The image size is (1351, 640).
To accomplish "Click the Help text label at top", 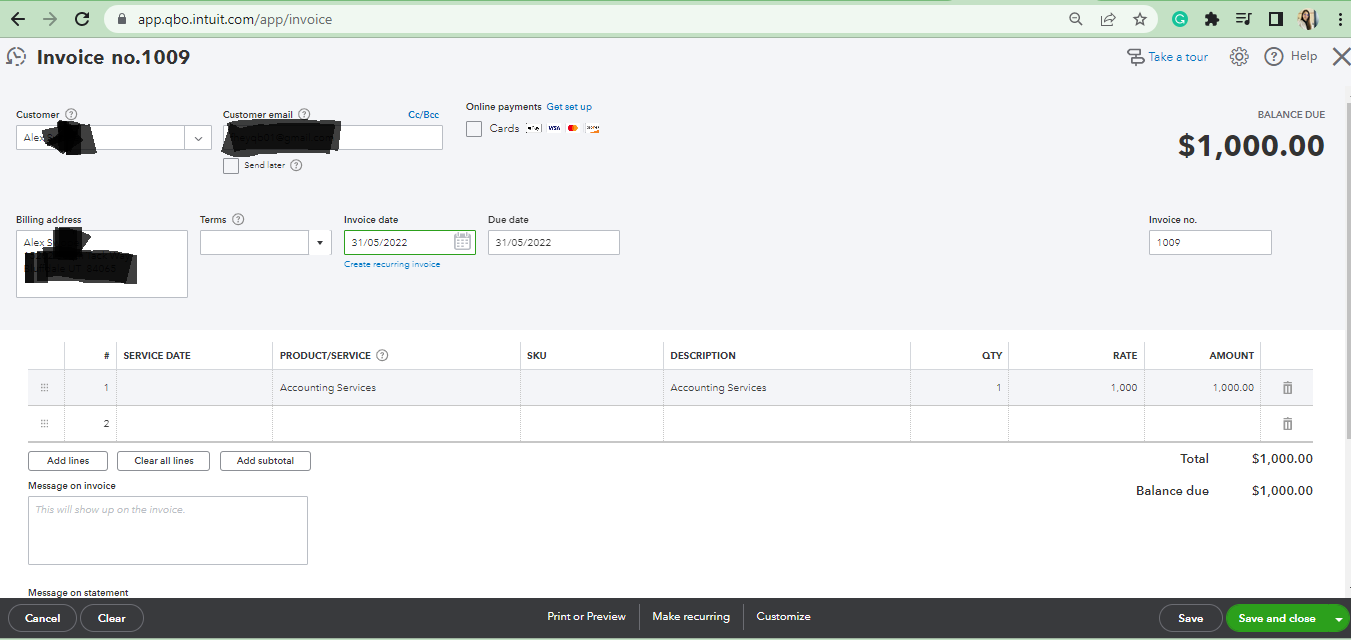I will [1304, 56].
